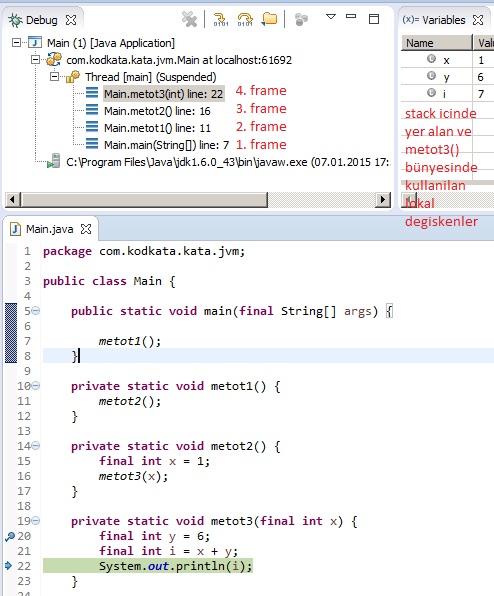Select com.kodkata.kata.jvm.Main at localhost:61692
The image size is (494, 596).
tap(179, 60)
